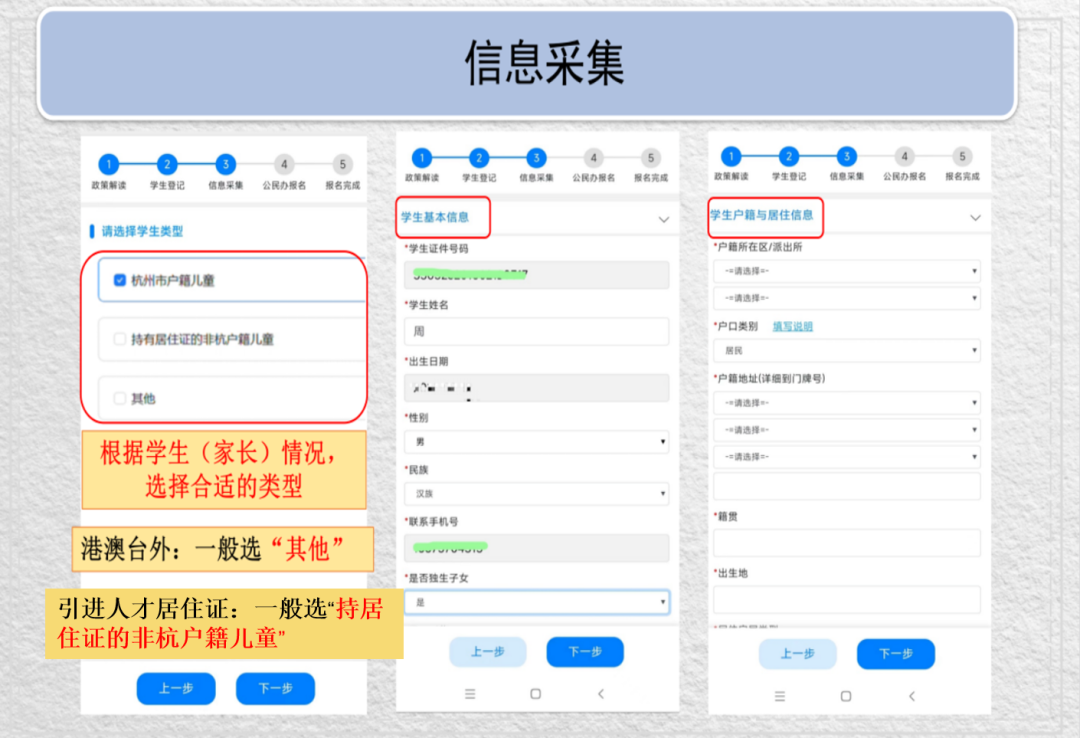Click the 联系手机号 input field
1080x738 pixels.
pyautogui.click(x=537, y=548)
